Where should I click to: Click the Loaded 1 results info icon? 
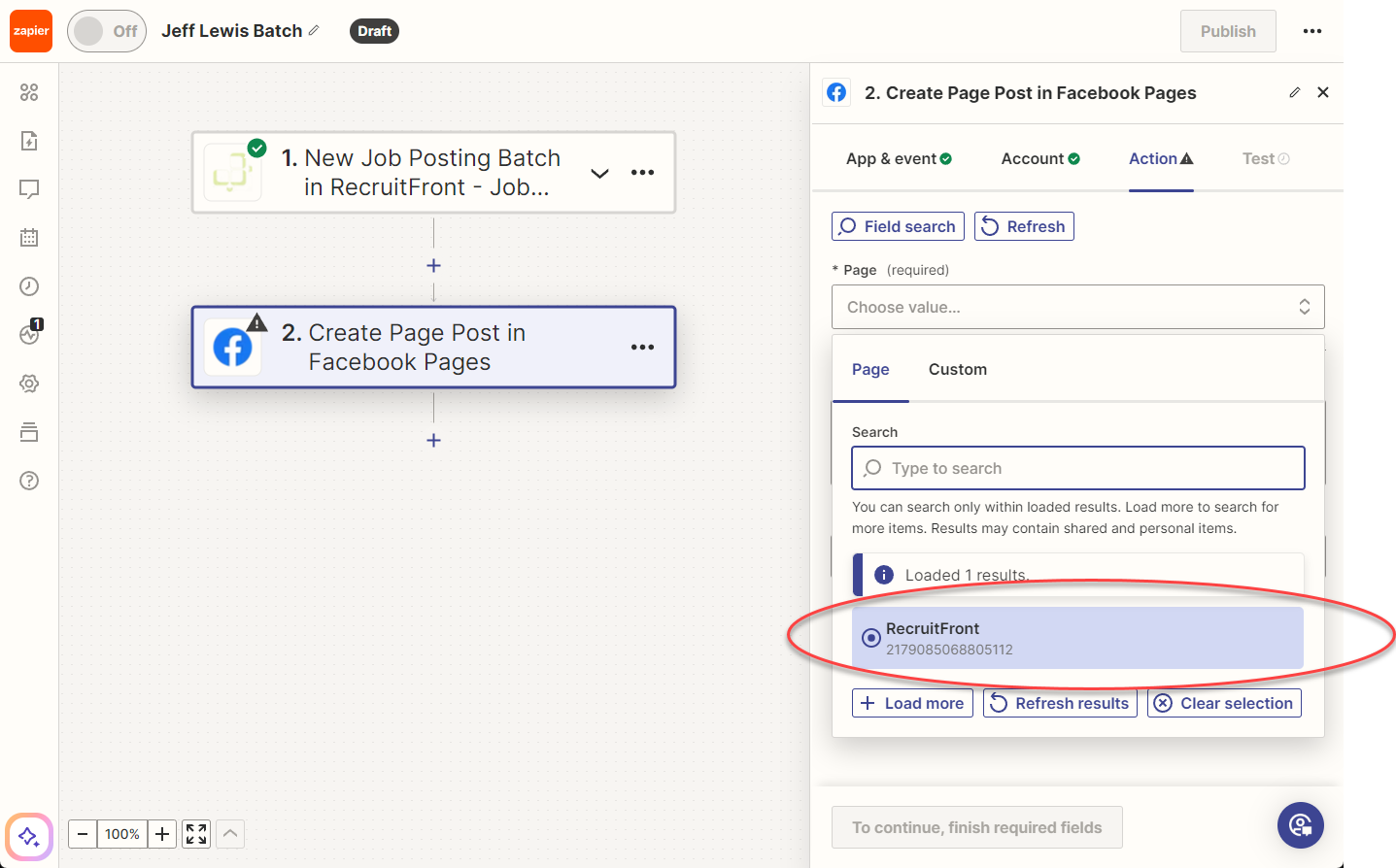tap(884, 575)
